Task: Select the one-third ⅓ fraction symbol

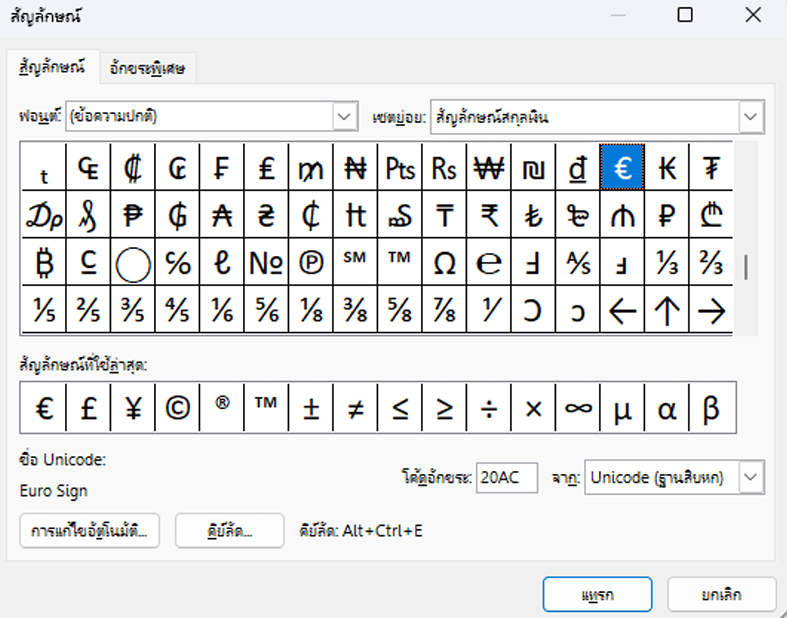Action: [667, 264]
